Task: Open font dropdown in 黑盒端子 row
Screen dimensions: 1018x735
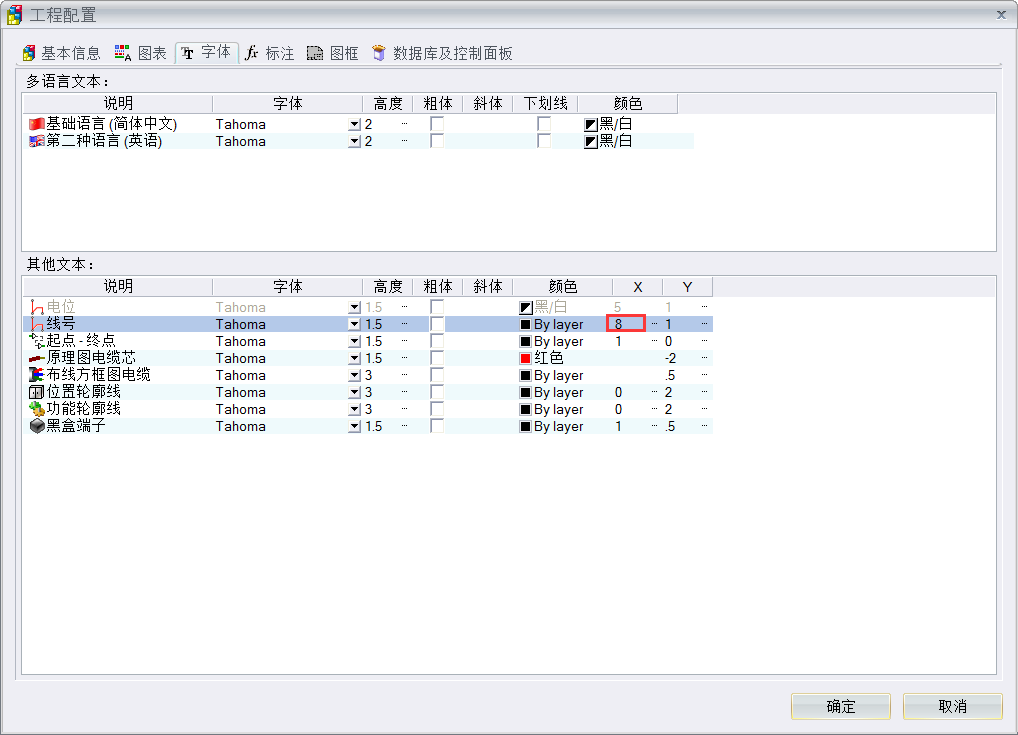Action: point(354,426)
